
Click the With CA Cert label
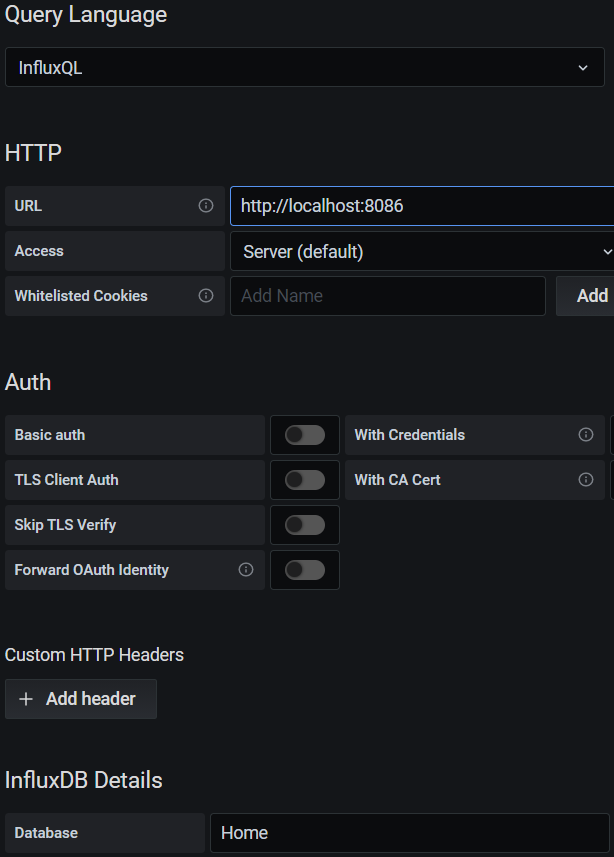(x=397, y=480)
